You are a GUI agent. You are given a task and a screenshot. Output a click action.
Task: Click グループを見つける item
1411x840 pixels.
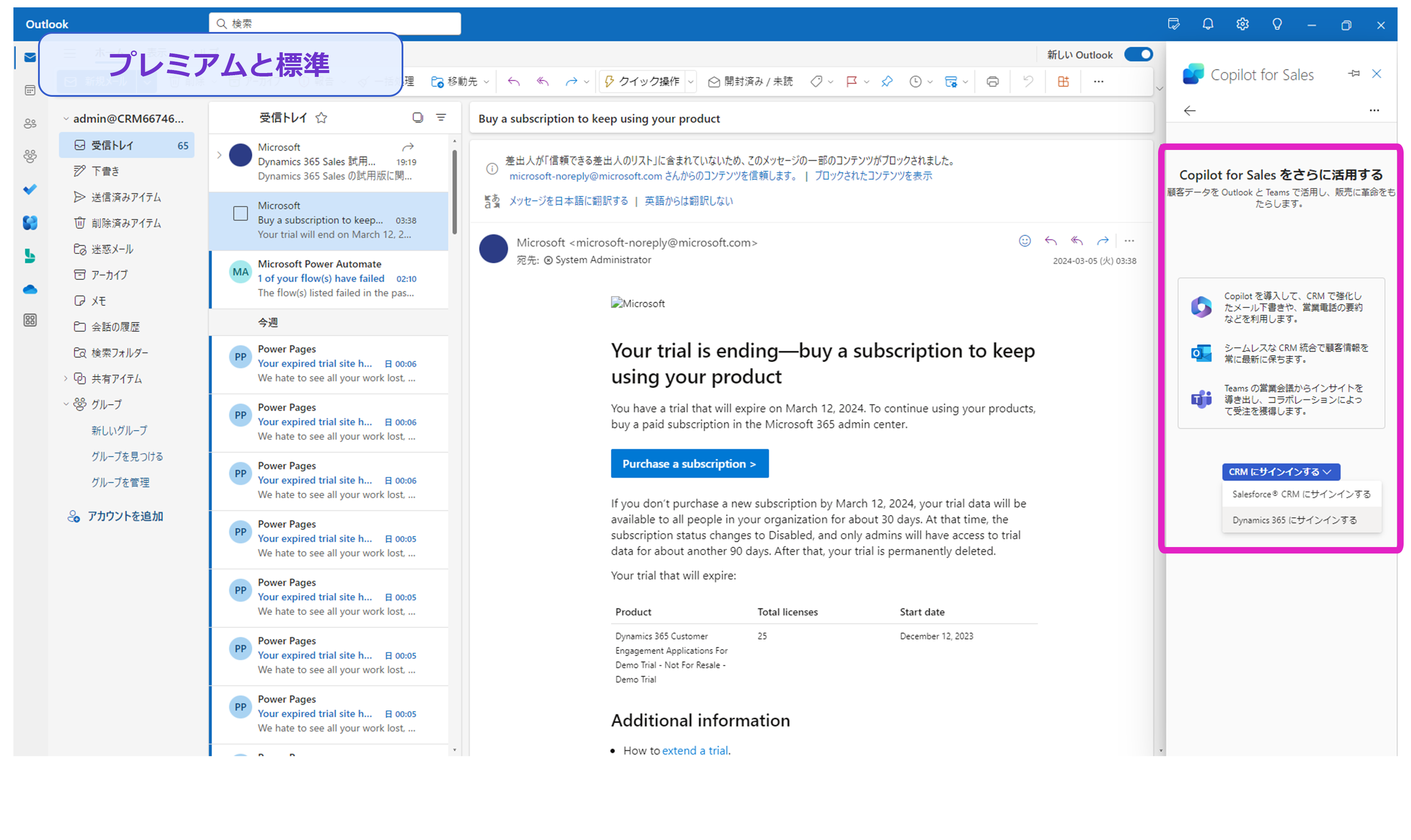click(x=127, y=457)
